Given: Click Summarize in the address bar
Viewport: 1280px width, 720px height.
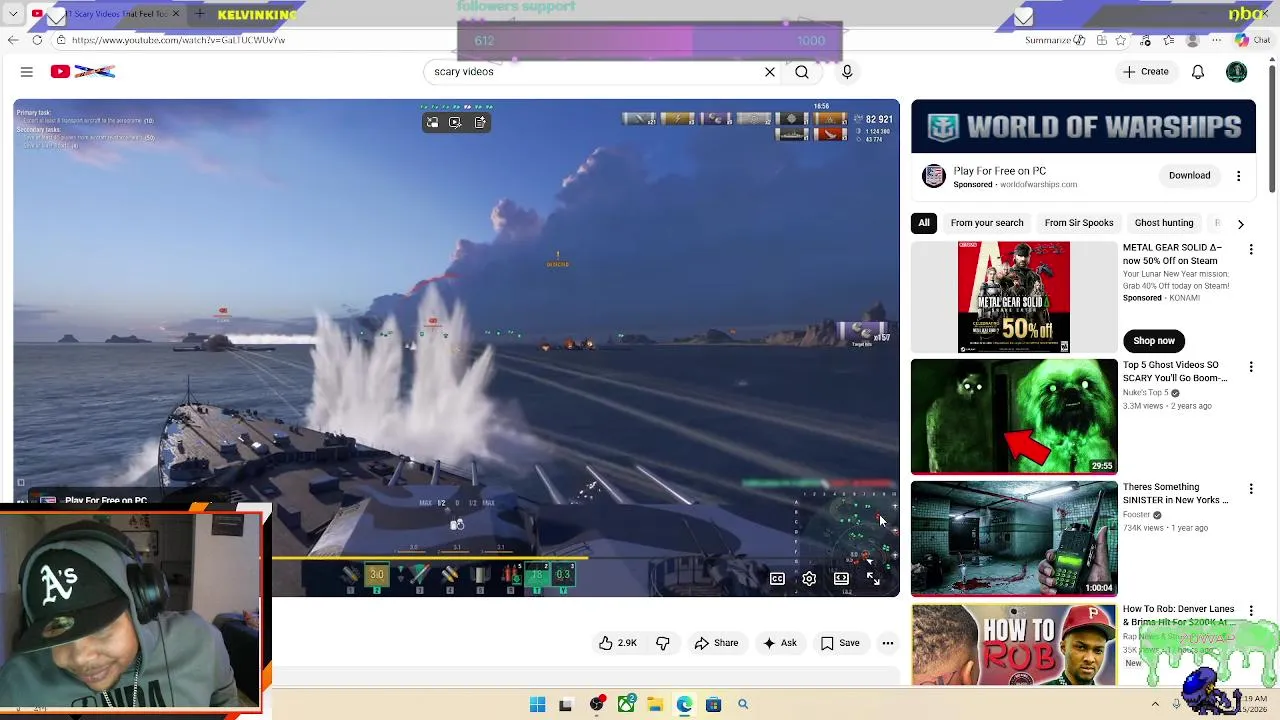Looking at the screenshot, I should [1055, 40].
